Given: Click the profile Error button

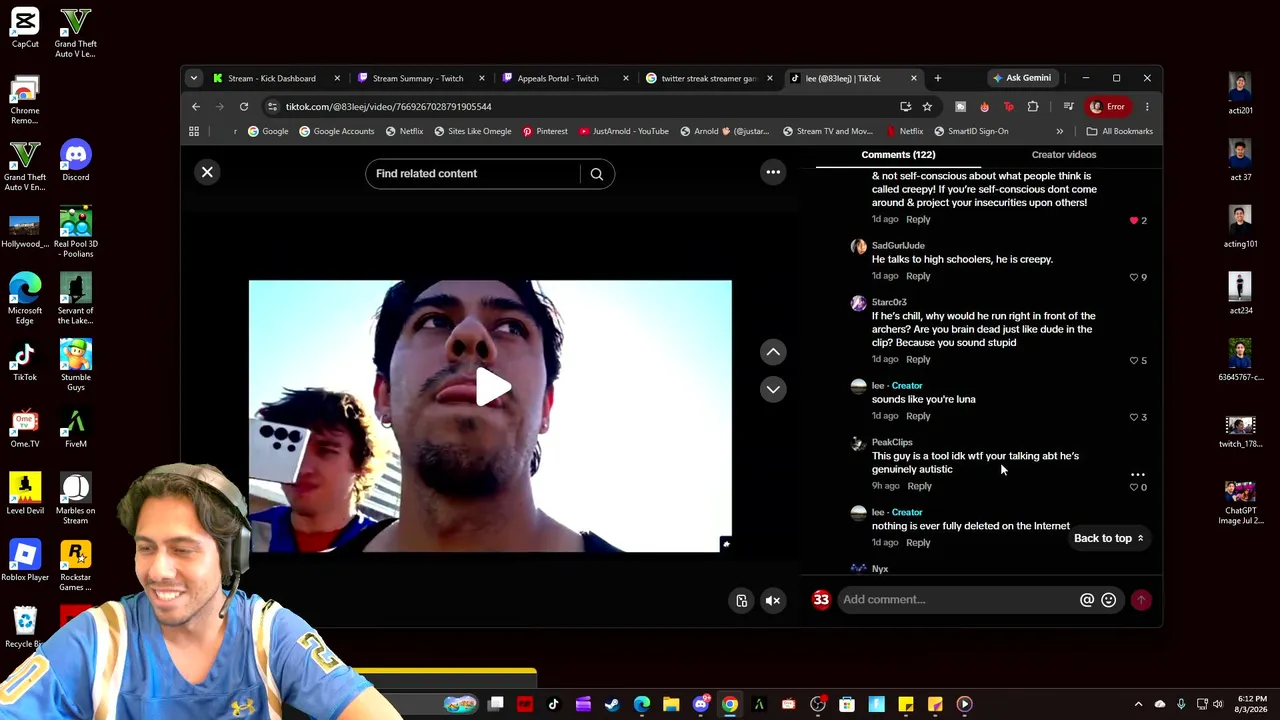Looking at the screenshot, I should [1107, 107].
